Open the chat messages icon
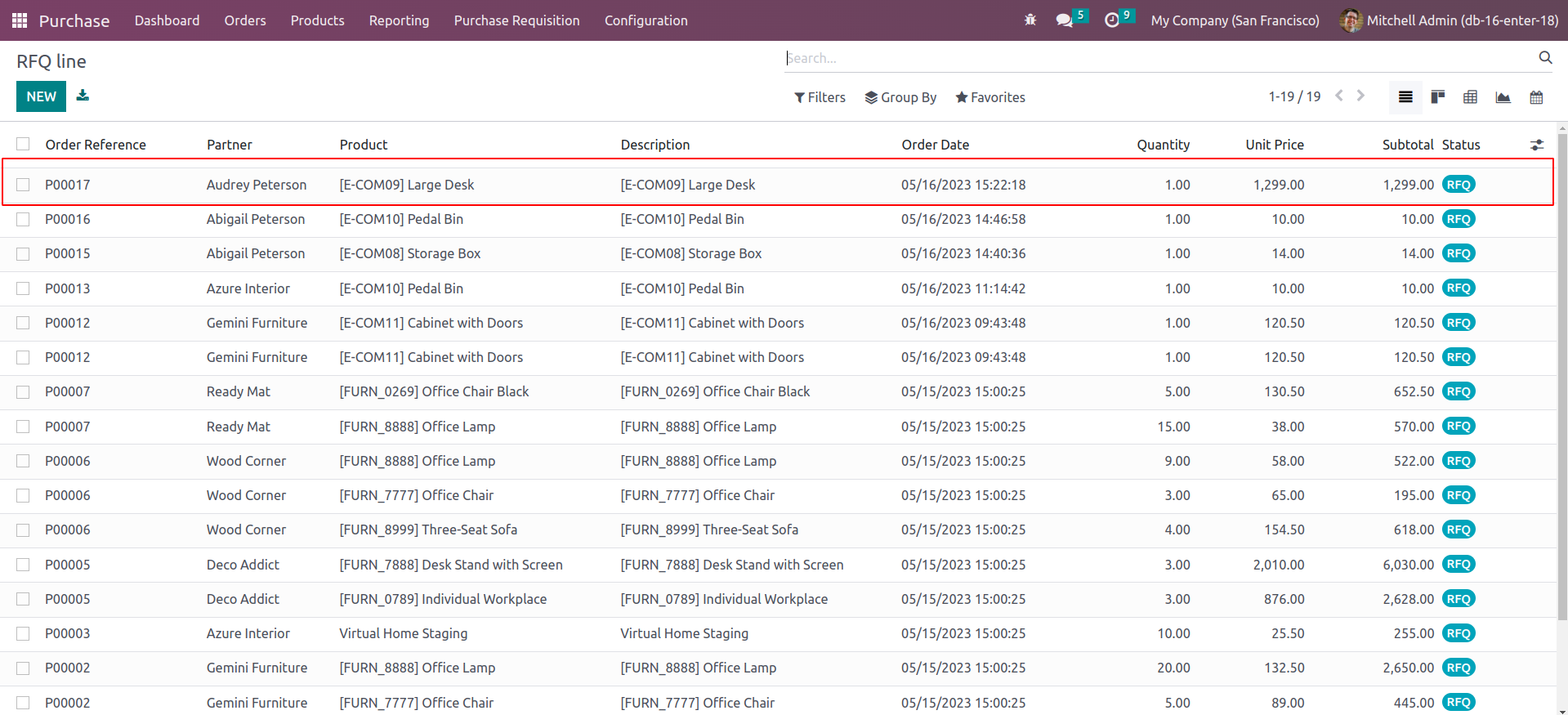The width and height of the screenshot is (1568, 715). pyautogui.click(x=1064, y=20)
